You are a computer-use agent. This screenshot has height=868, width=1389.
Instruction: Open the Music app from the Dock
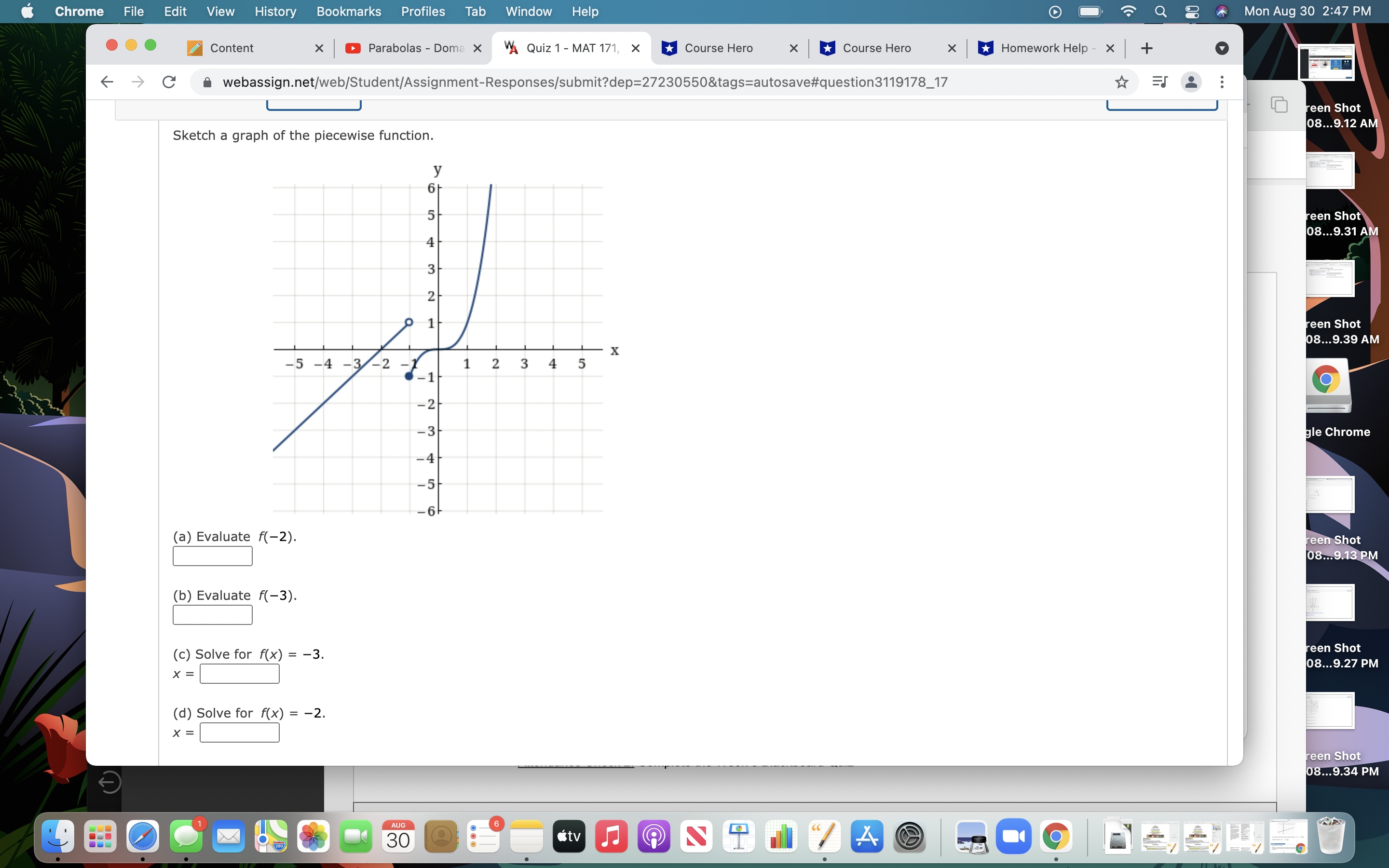(611, 837)
